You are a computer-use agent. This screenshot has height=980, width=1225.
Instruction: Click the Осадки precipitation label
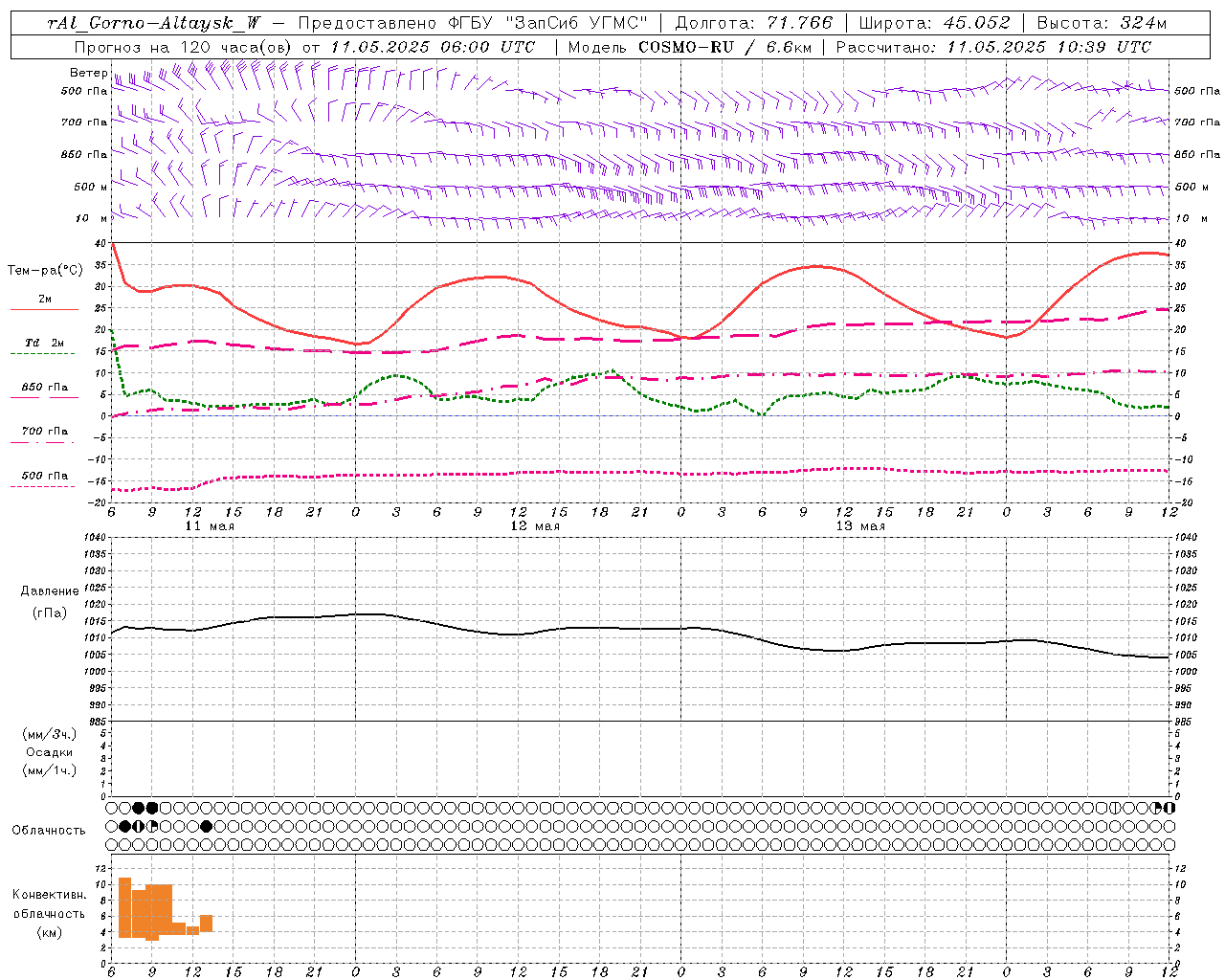click(x=50, y=752)
